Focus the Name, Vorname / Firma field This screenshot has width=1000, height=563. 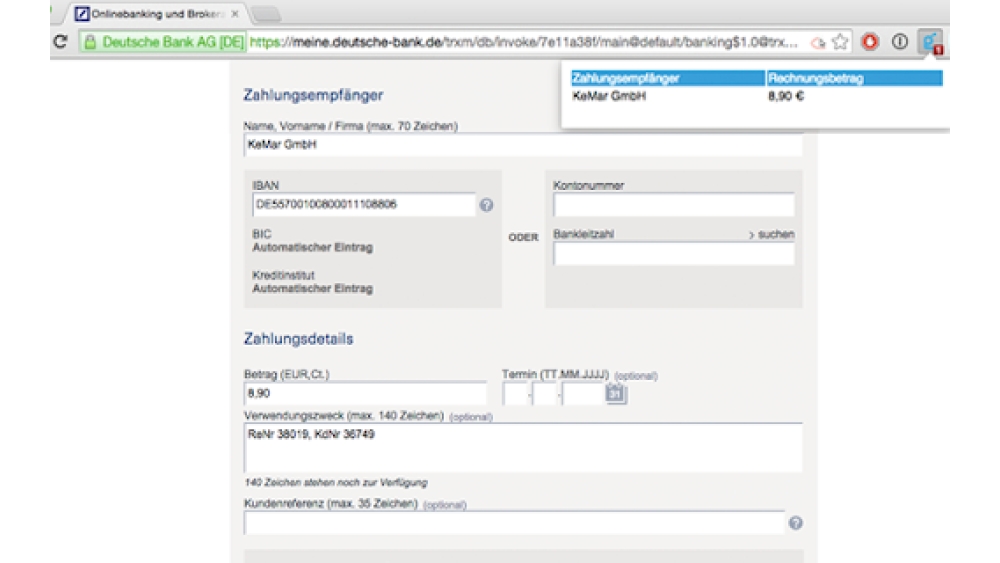point(522,145)
